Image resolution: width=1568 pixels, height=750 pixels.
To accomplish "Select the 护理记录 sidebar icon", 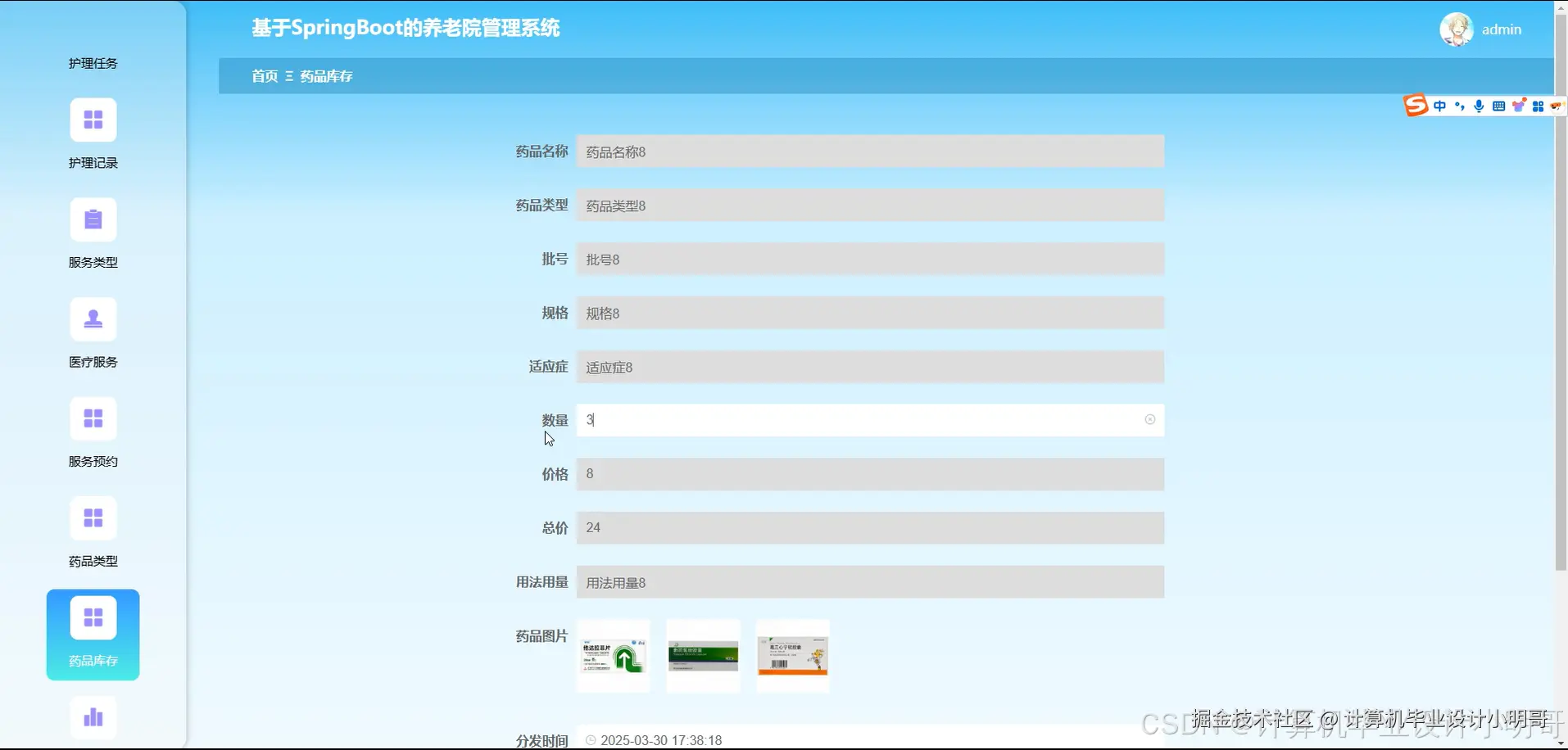I will point(93,120).
